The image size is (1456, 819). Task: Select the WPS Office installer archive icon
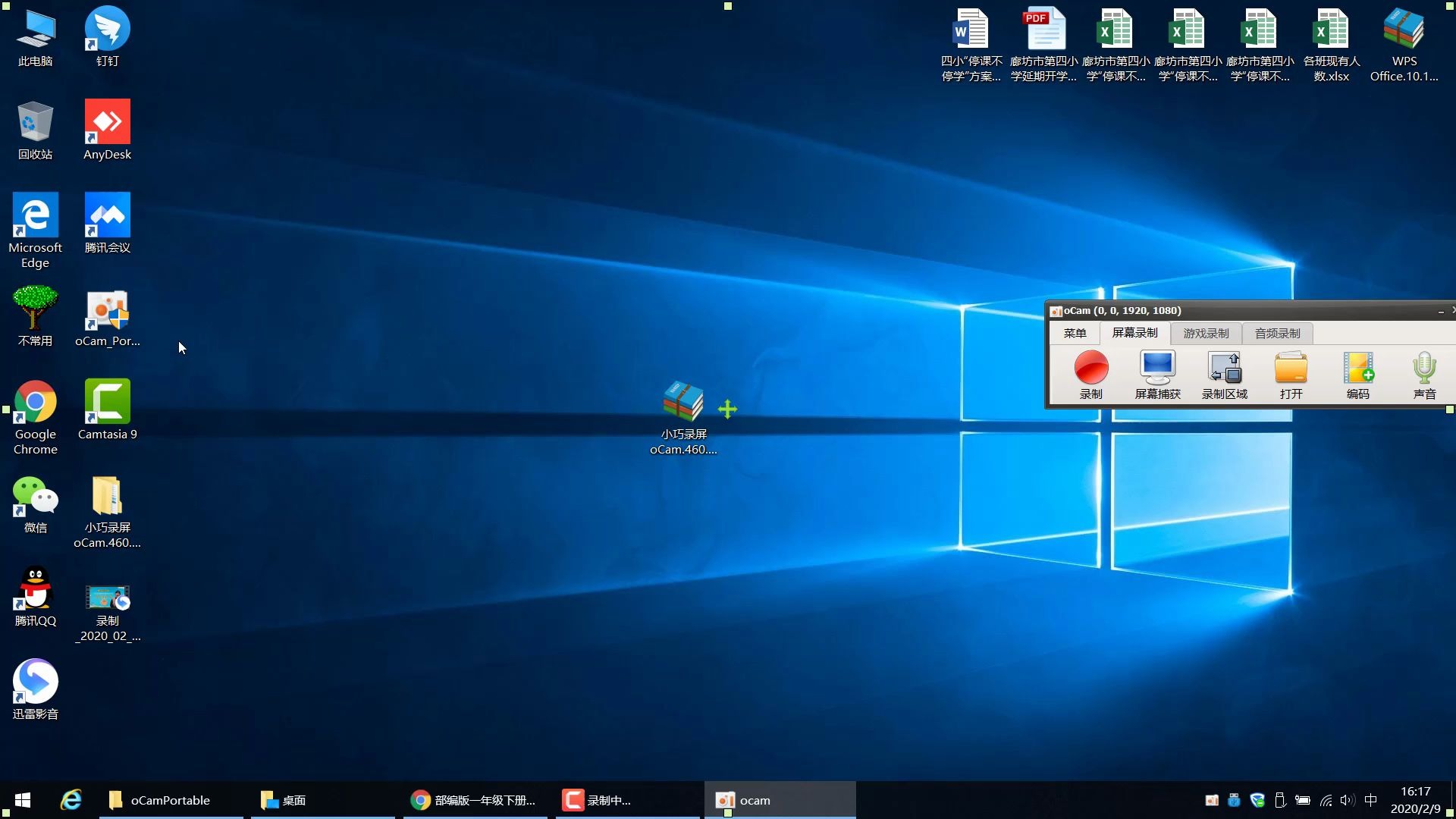1404,30
